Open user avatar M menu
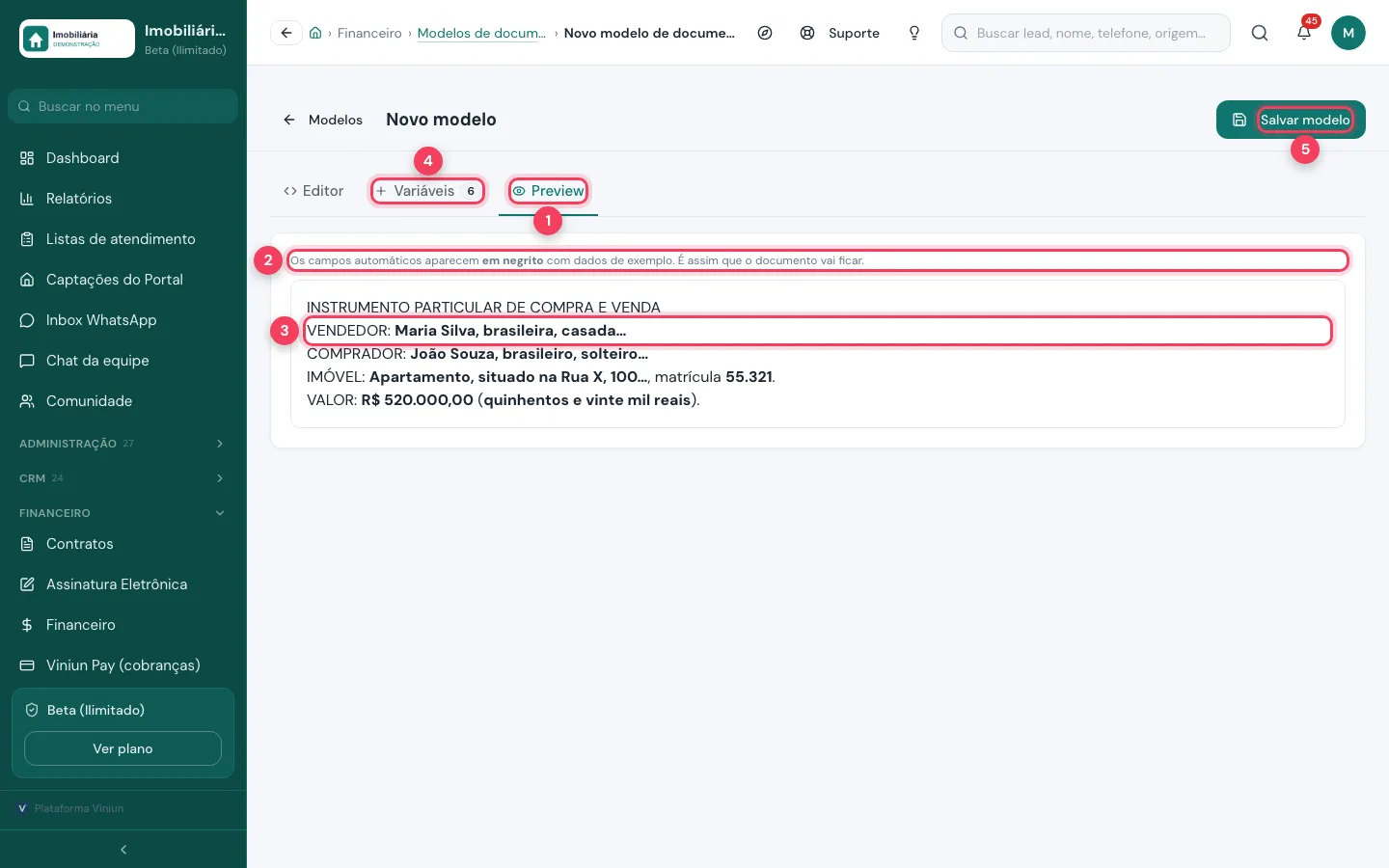Viewport: 1389px width, 868px height. [x=1348, y=33]
